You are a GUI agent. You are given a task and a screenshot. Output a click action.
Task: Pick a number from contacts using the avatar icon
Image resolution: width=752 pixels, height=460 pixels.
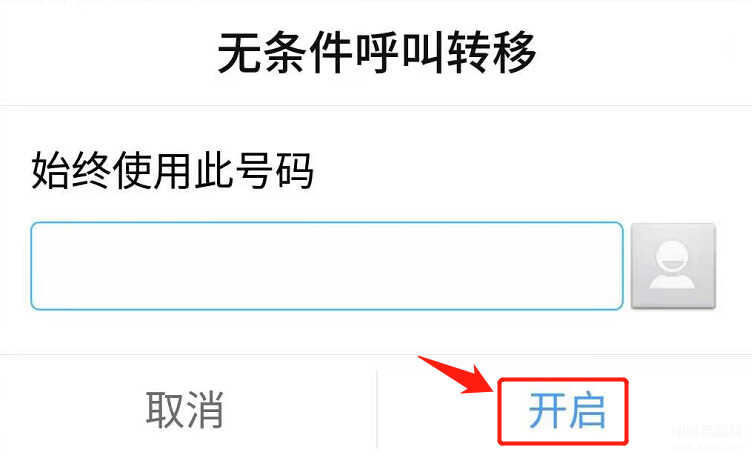673,266
